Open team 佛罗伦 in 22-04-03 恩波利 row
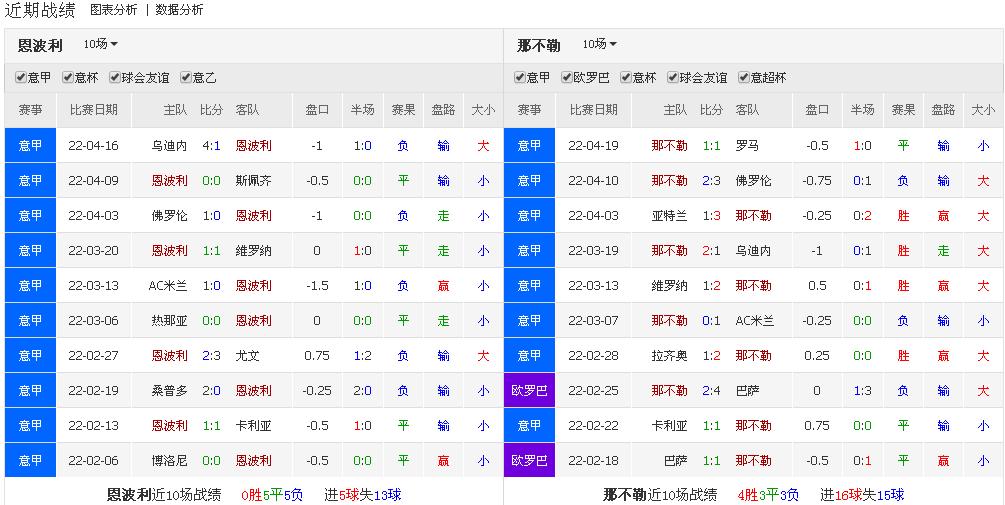The image size is (1005, 505). pos(170,215)
